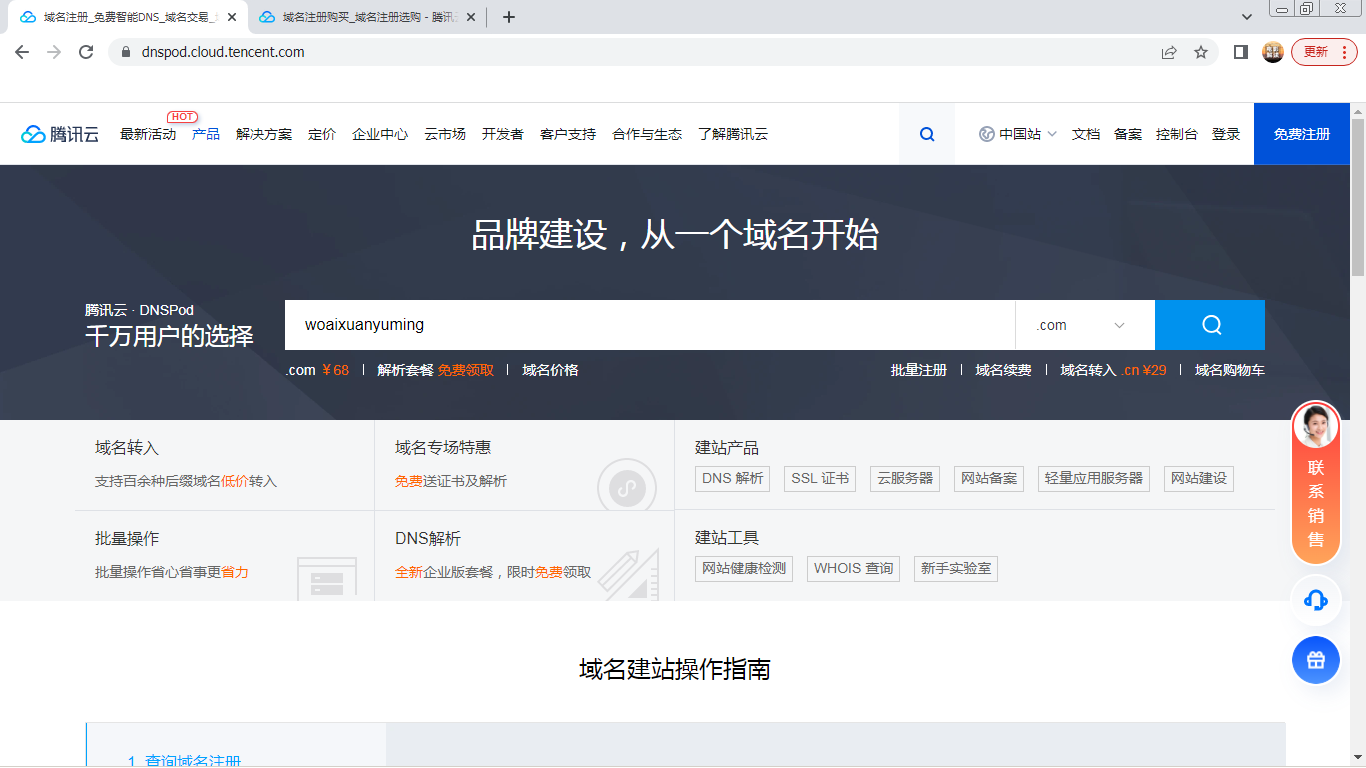Viewport: 1366px width, 768px height.
Task: Open 客户支持 menu item
Action: click(568, 134)
